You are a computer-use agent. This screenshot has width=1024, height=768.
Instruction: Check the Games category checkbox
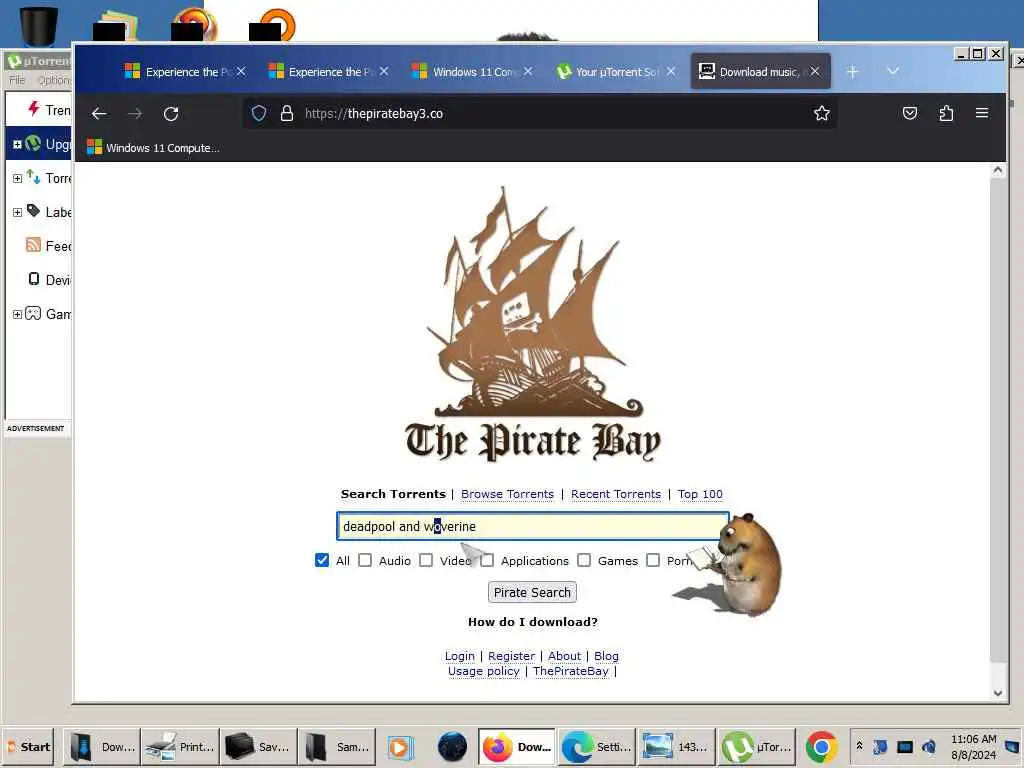point(584,560)
